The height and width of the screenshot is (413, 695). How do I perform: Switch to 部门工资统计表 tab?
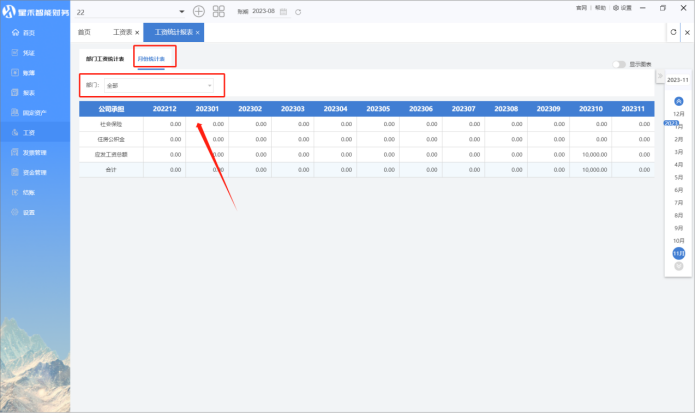point(105,59)
